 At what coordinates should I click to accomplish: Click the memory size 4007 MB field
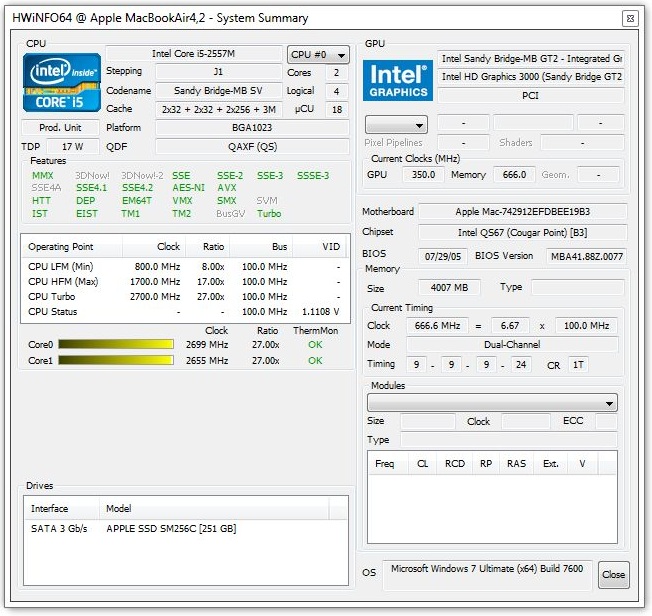tap(449, 287)
